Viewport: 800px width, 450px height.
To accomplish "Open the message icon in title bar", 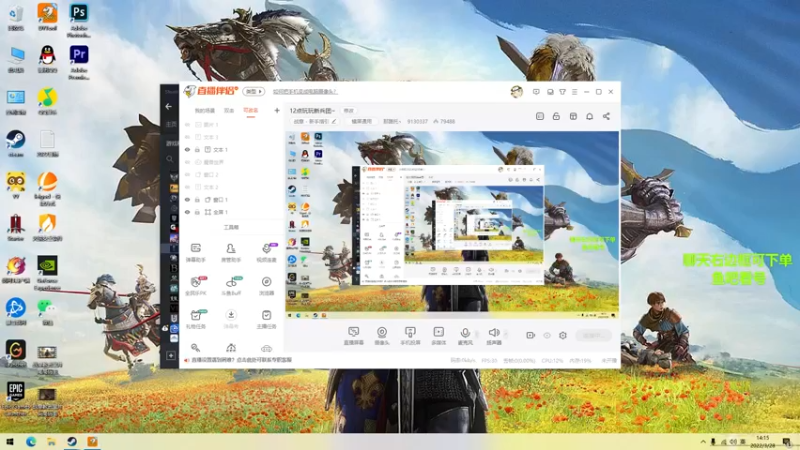I will point(536,92).
